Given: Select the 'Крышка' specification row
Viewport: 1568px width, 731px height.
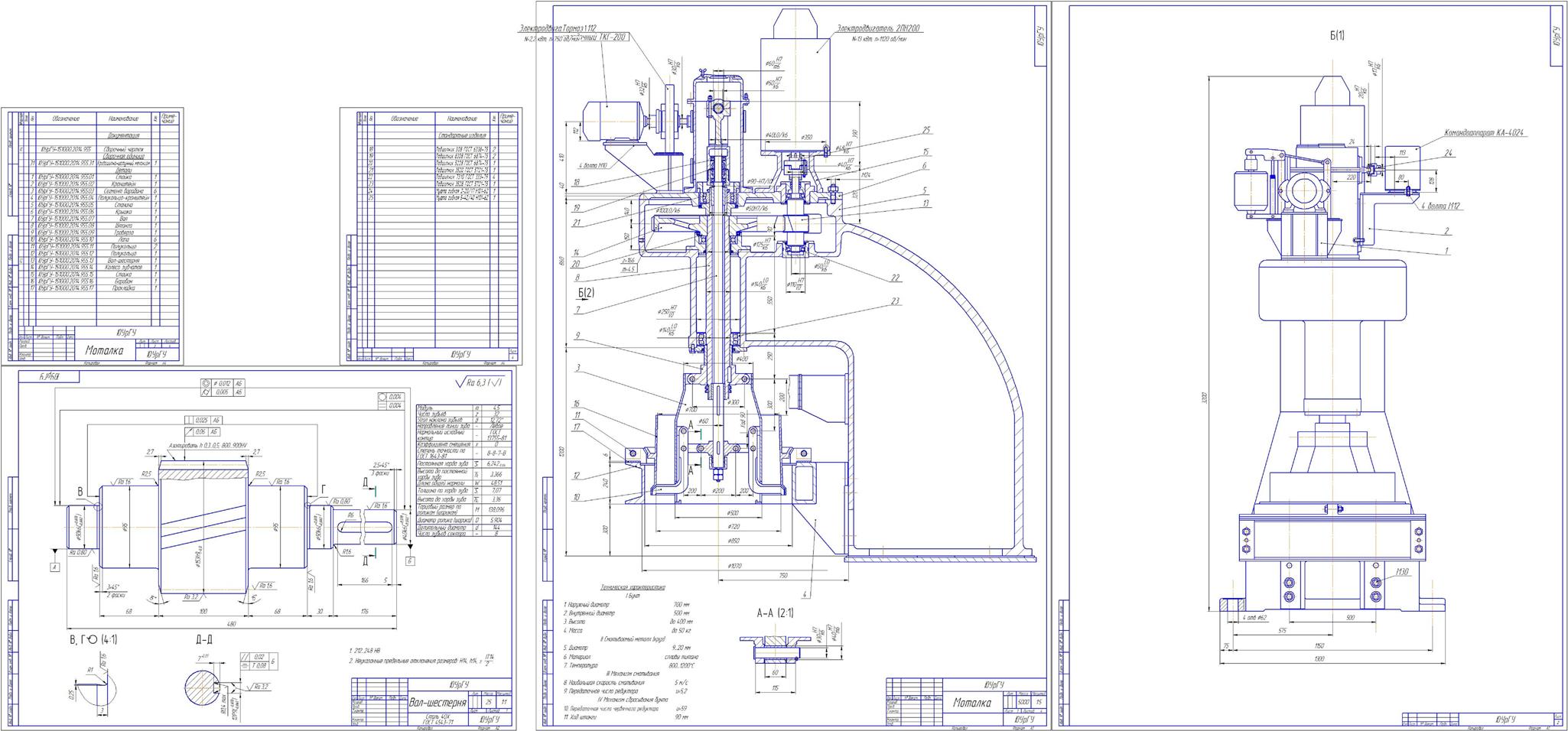Looking at the screenshot, I should pos(99,212).
